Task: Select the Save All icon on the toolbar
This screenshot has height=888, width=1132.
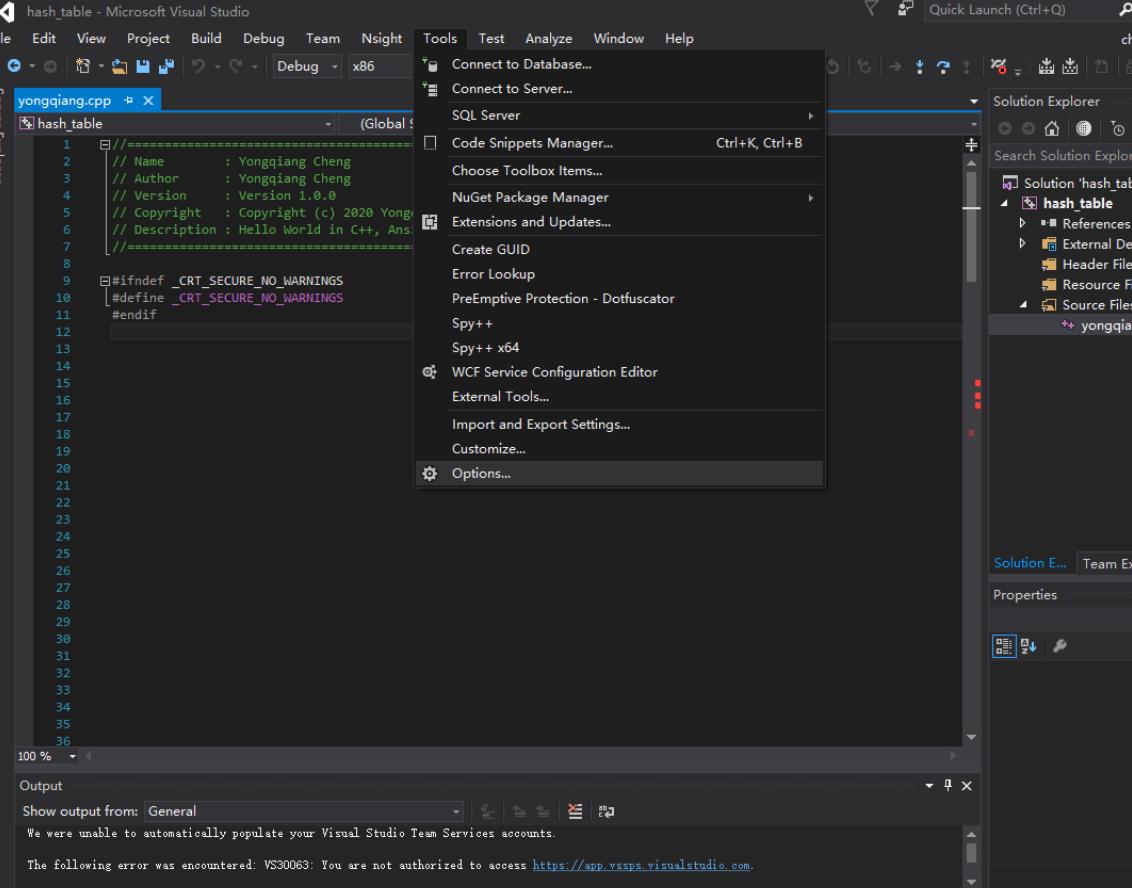Action: tap(165, 65)
